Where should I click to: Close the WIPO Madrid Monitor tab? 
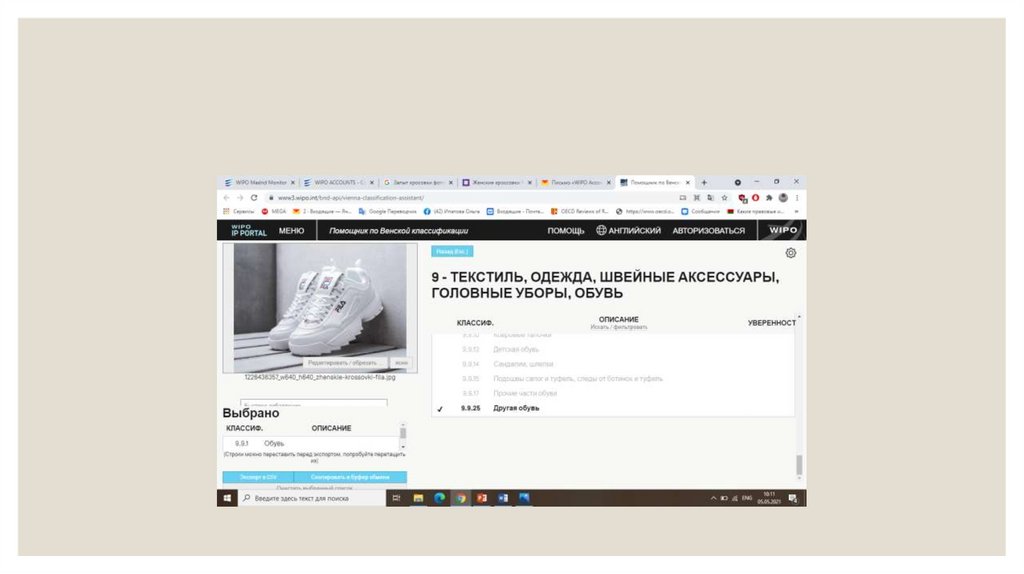293,183
